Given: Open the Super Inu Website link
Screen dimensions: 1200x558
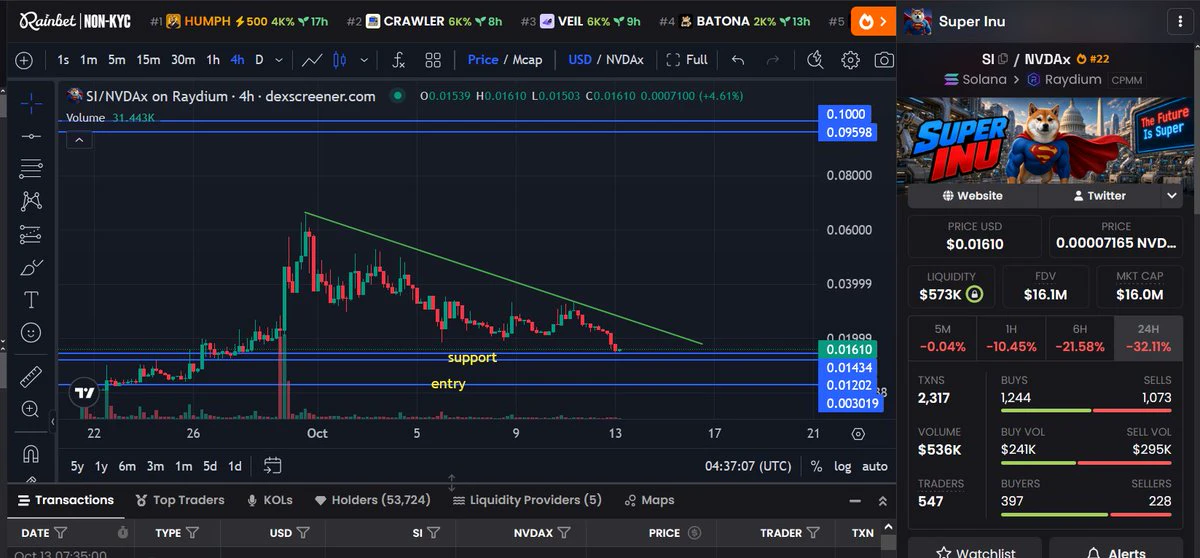Looking at the screenshot, I should point(973,196).
